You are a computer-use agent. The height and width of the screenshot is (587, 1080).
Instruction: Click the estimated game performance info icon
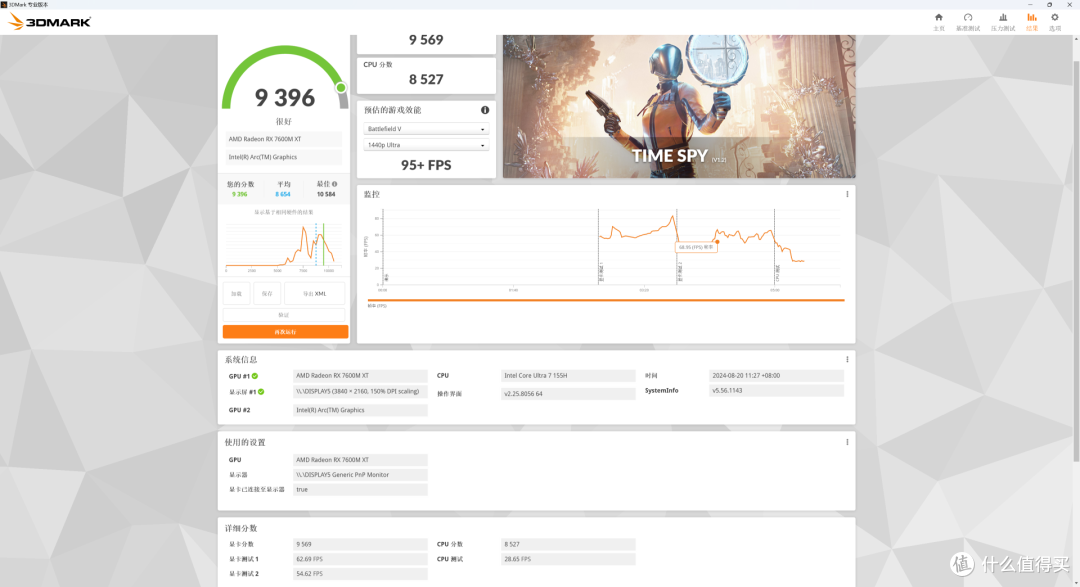pos(485,110)
